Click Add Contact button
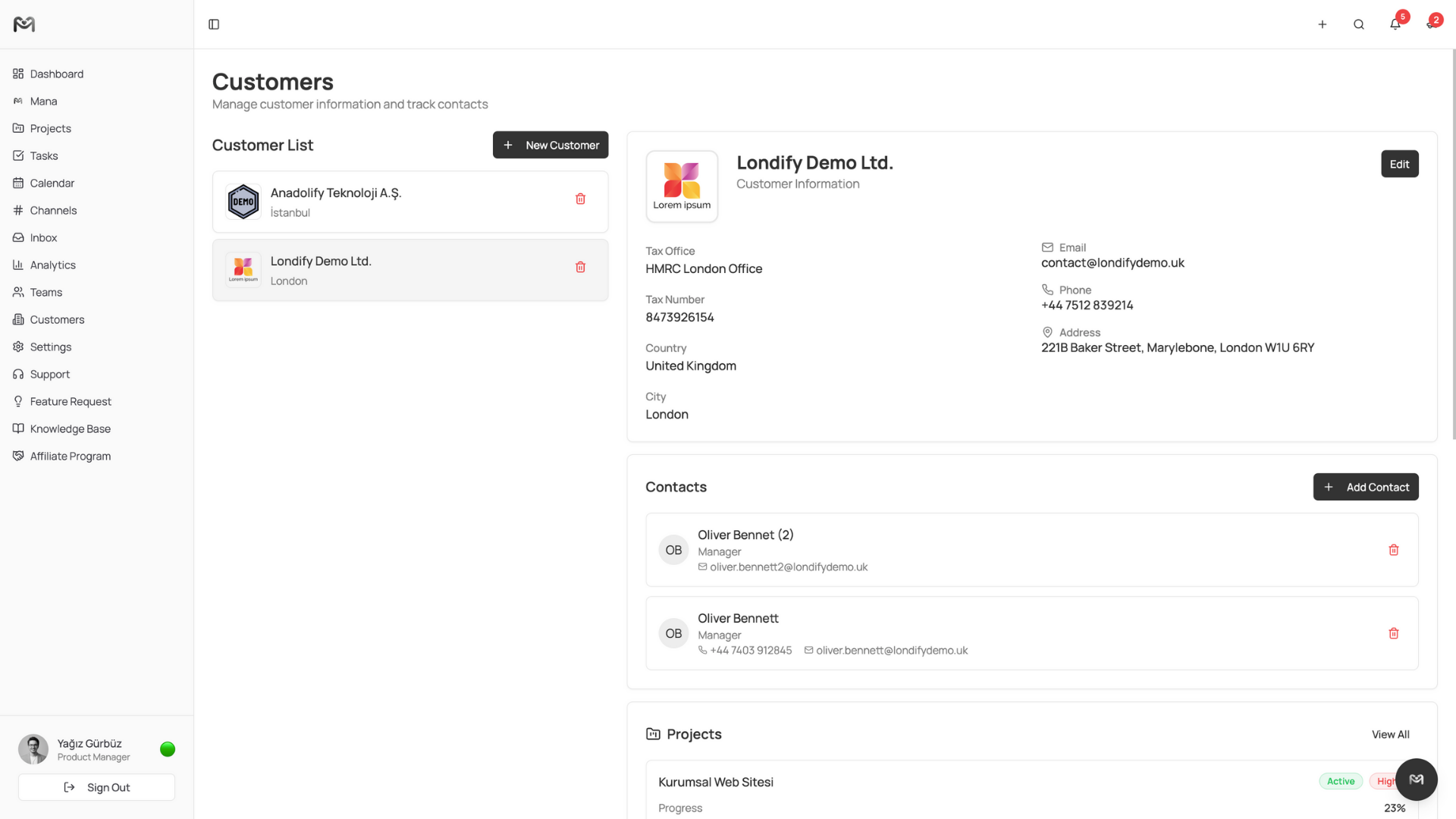1456x819 pixels. point(1365,487)
